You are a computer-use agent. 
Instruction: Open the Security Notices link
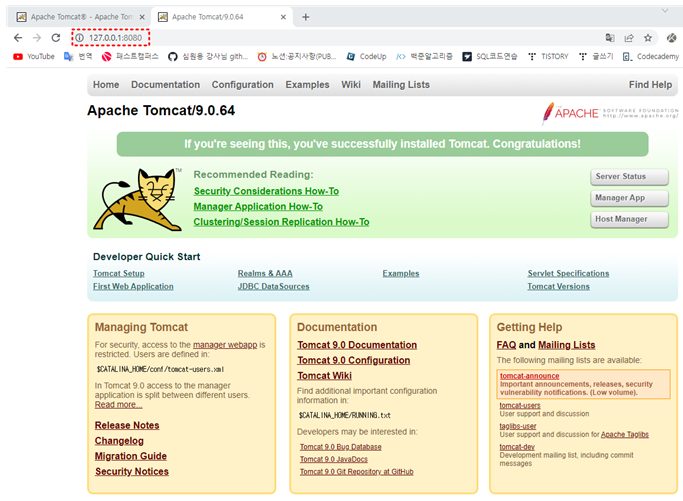point(132,471)
